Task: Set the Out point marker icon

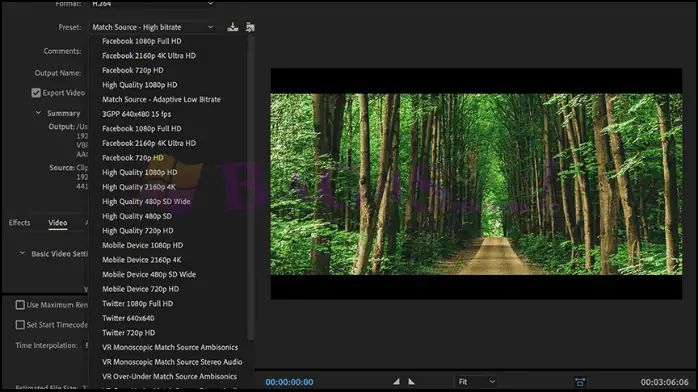Action: coord(411,381)
